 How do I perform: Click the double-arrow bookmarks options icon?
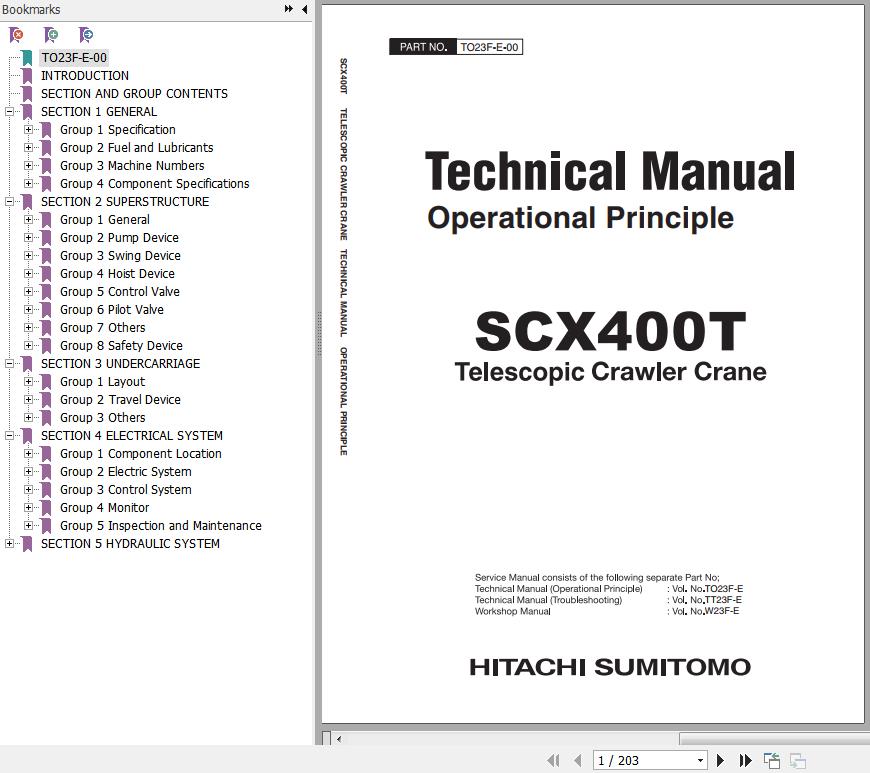289,9
